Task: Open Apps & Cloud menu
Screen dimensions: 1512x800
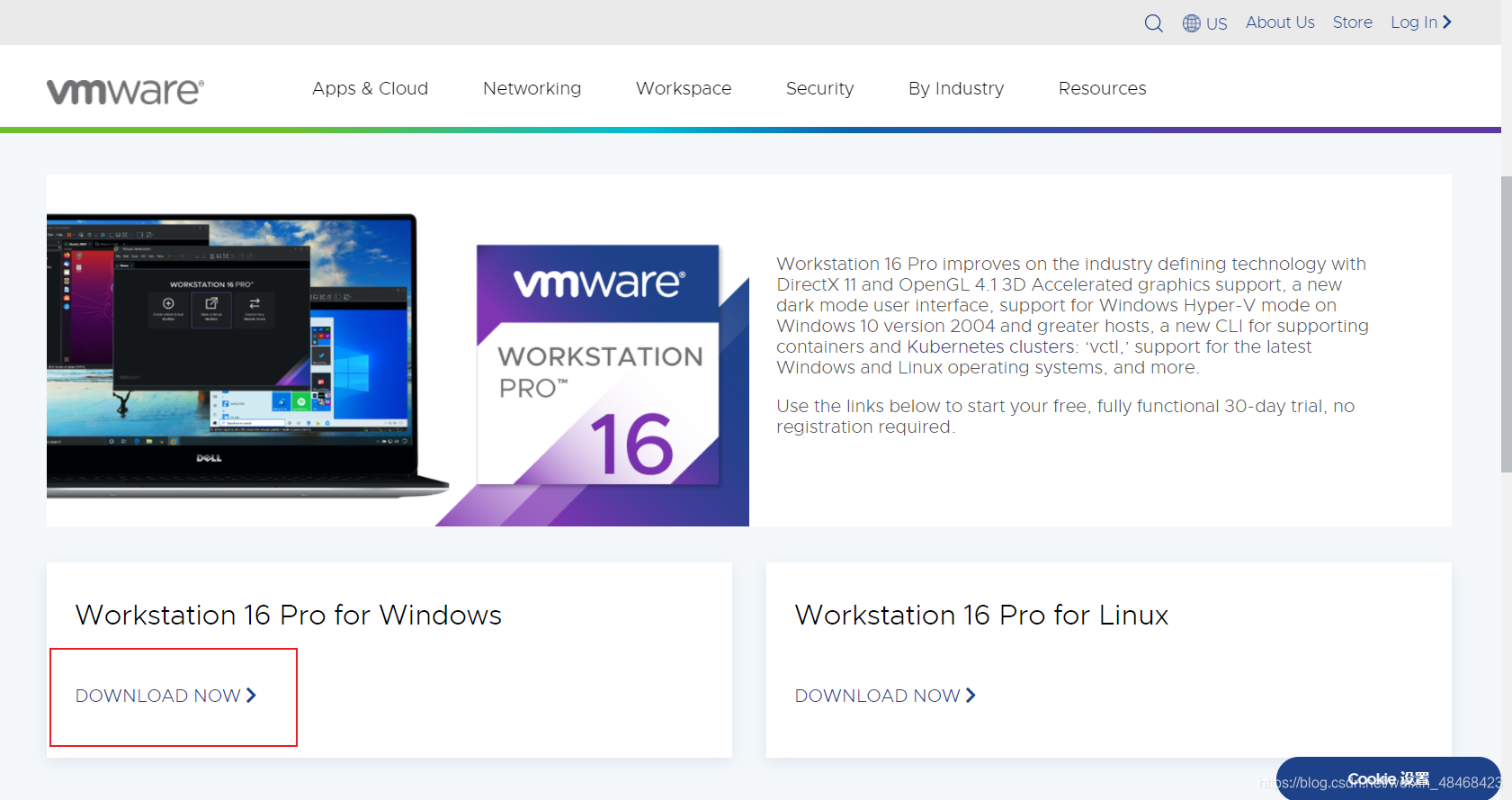Action: pyautogui.click(x=370, y=88)
